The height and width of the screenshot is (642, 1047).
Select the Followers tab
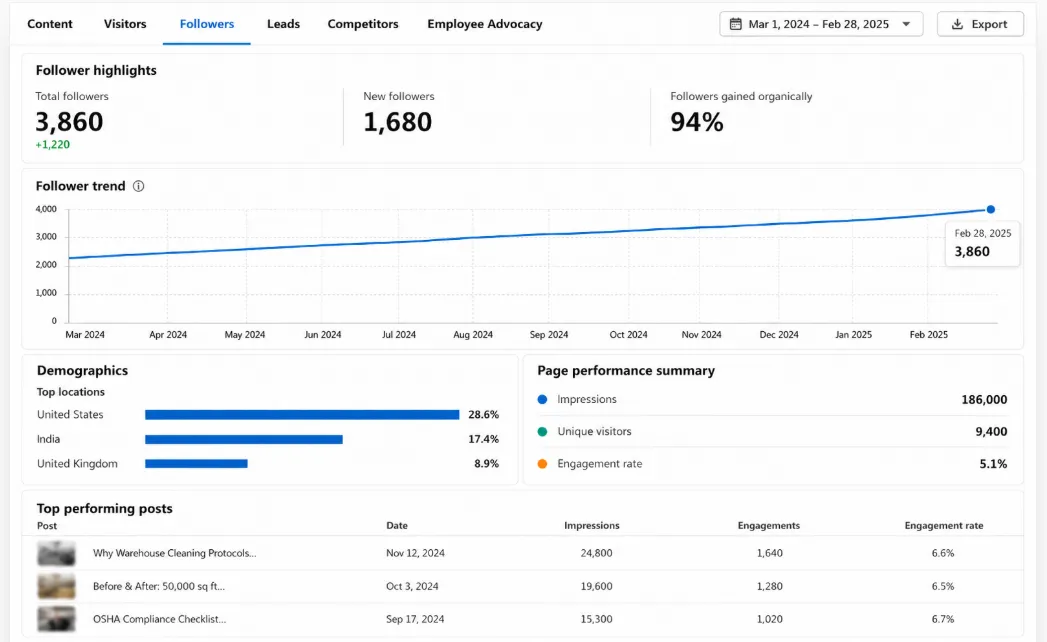coord(207,24)
